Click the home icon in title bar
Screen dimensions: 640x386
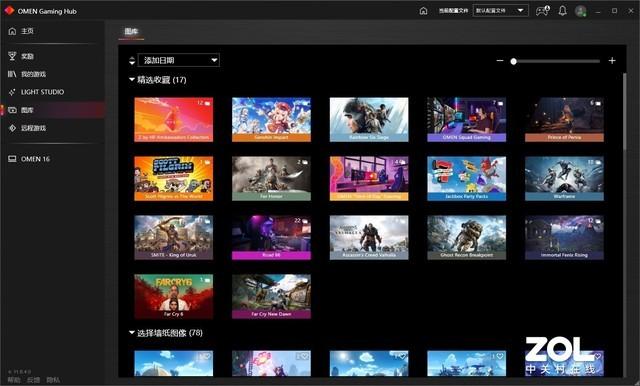pyautogui.click(x=423, y=11)
